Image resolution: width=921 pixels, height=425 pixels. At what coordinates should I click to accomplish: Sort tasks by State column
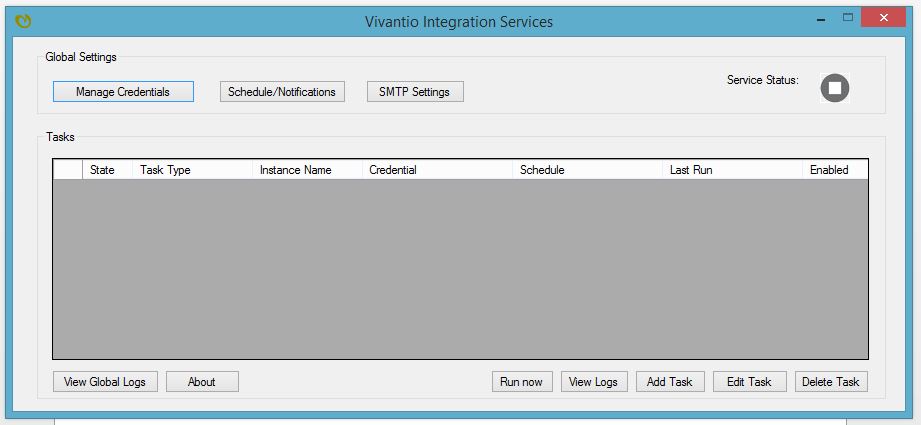[x=107, y=170]
